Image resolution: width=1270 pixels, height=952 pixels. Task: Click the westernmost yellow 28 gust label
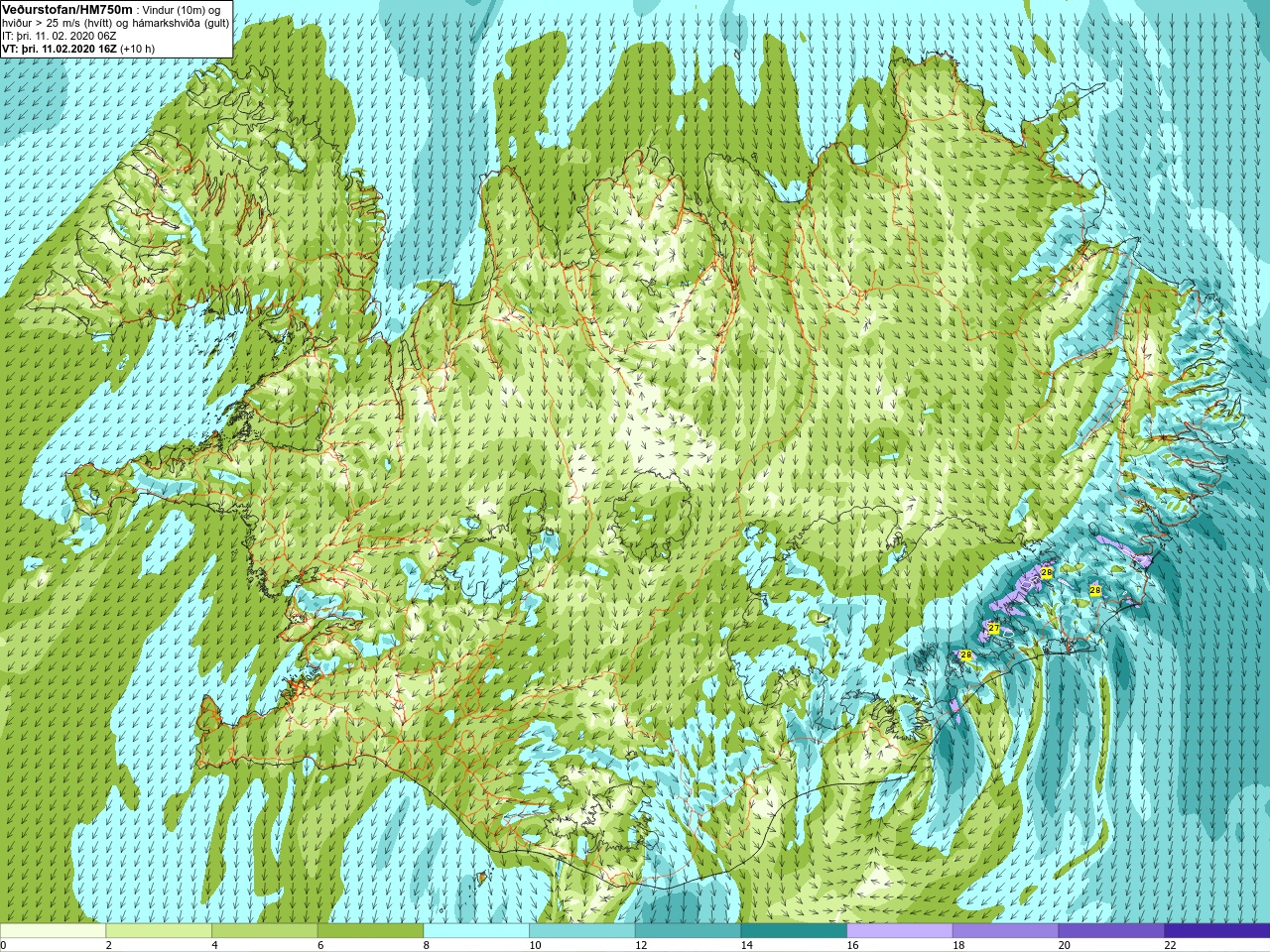pos(966,654)
